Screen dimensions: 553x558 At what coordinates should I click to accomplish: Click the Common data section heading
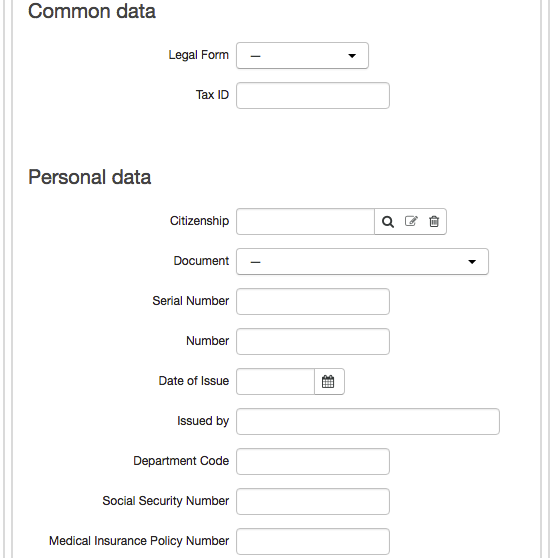(92, 11)
